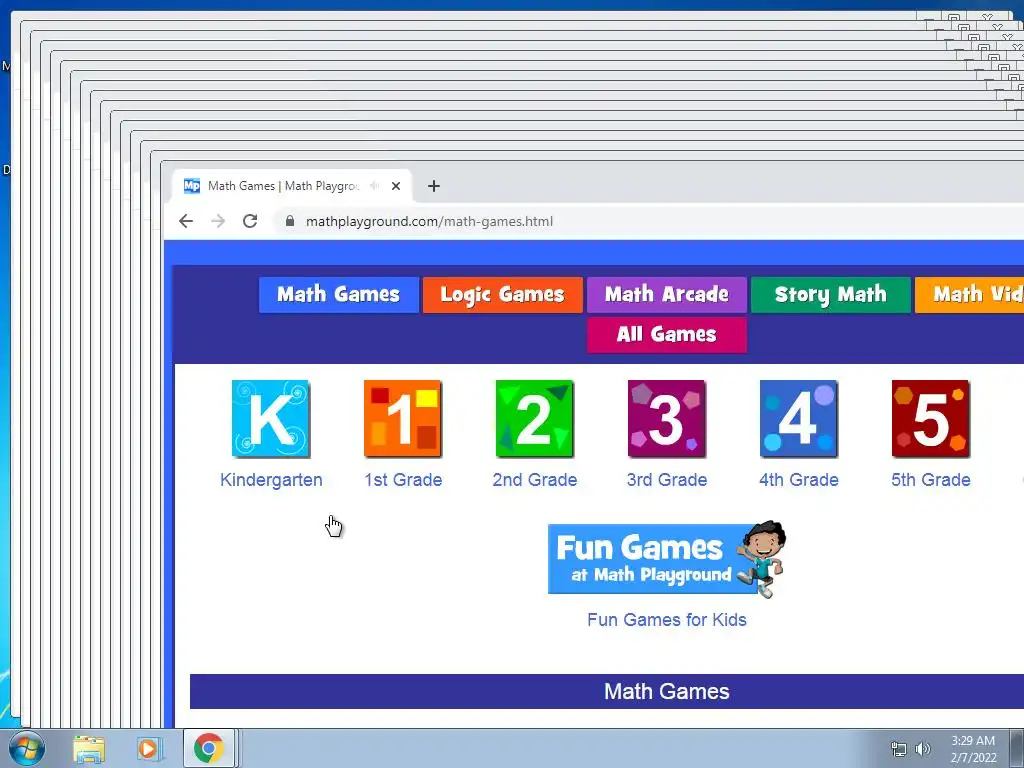Follow the 1st Grade text link
The height and width of the screenshot is (768, 1024).
point(403,480)
